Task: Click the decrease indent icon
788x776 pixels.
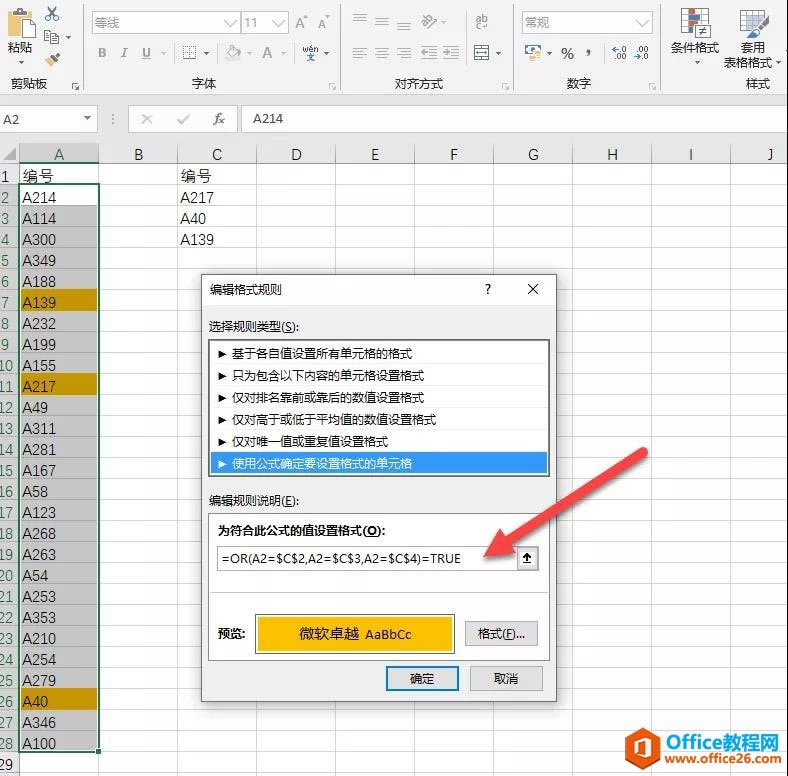Action: click(429, 53)
